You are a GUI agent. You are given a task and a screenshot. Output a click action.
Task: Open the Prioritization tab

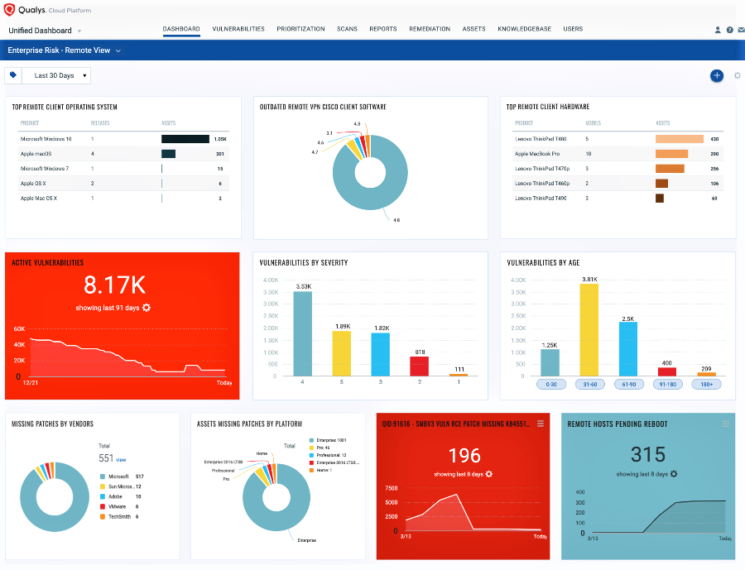point(301,29)
